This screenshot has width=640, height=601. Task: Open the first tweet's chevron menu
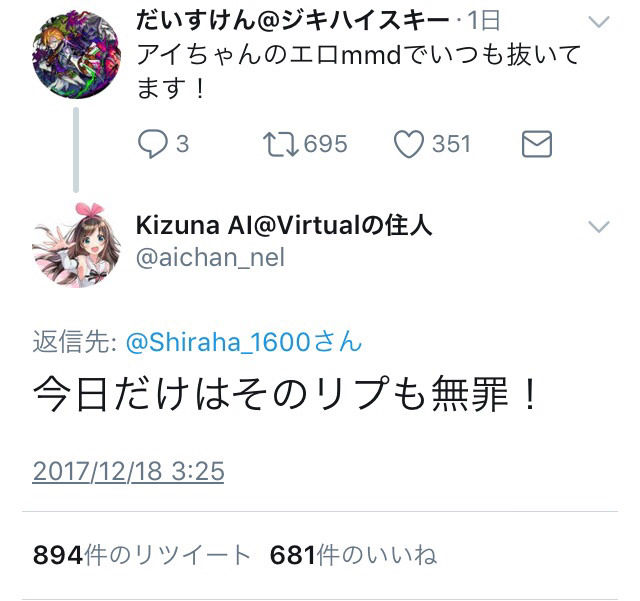pos(599,21)
